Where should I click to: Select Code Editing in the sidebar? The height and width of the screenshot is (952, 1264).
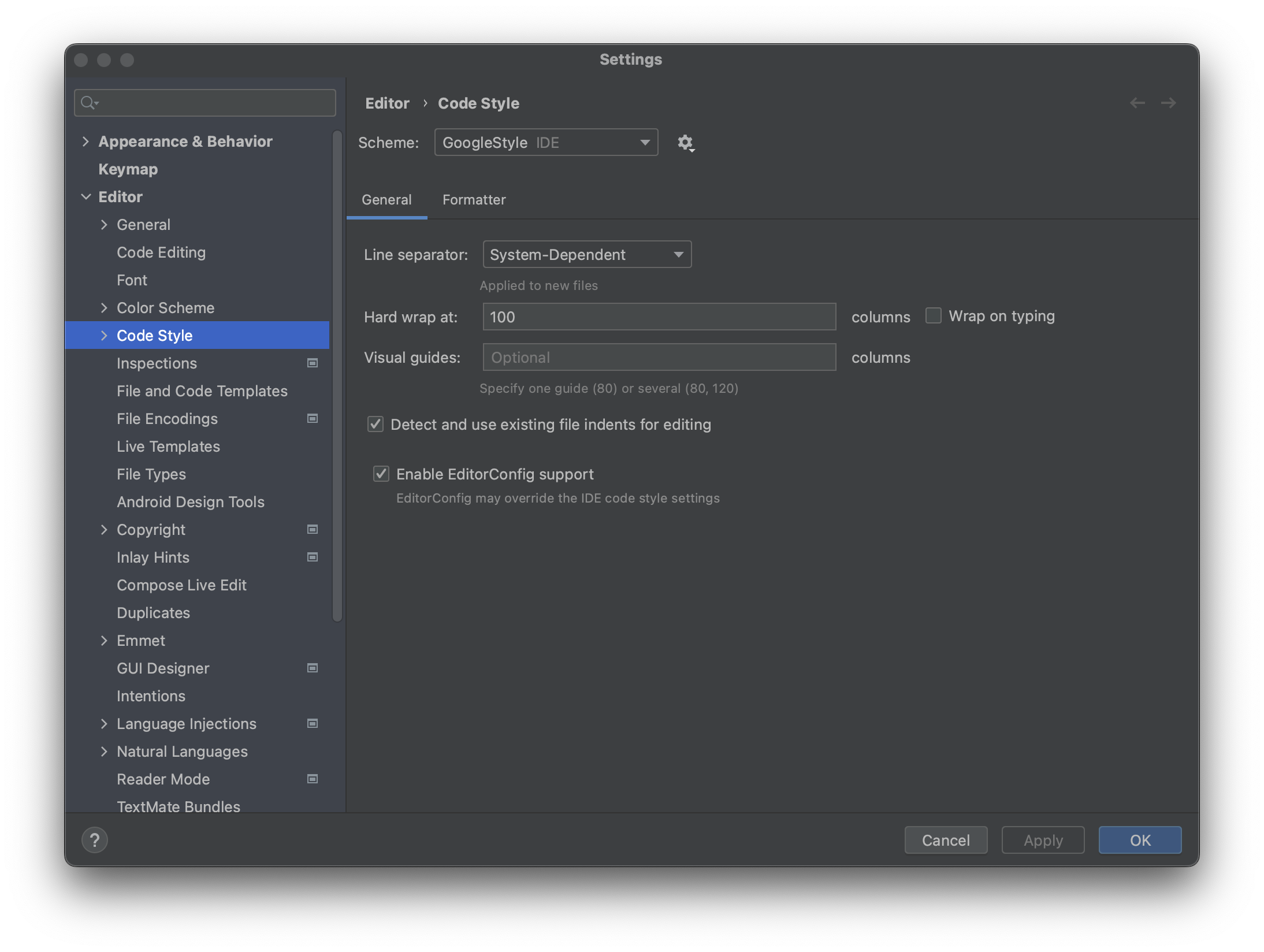[x=161, y=252]
